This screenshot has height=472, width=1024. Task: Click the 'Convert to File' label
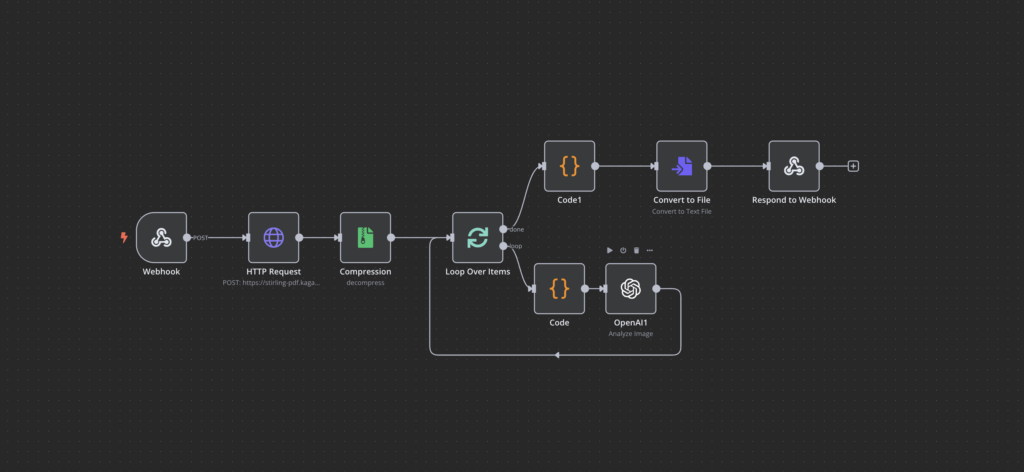682,200
